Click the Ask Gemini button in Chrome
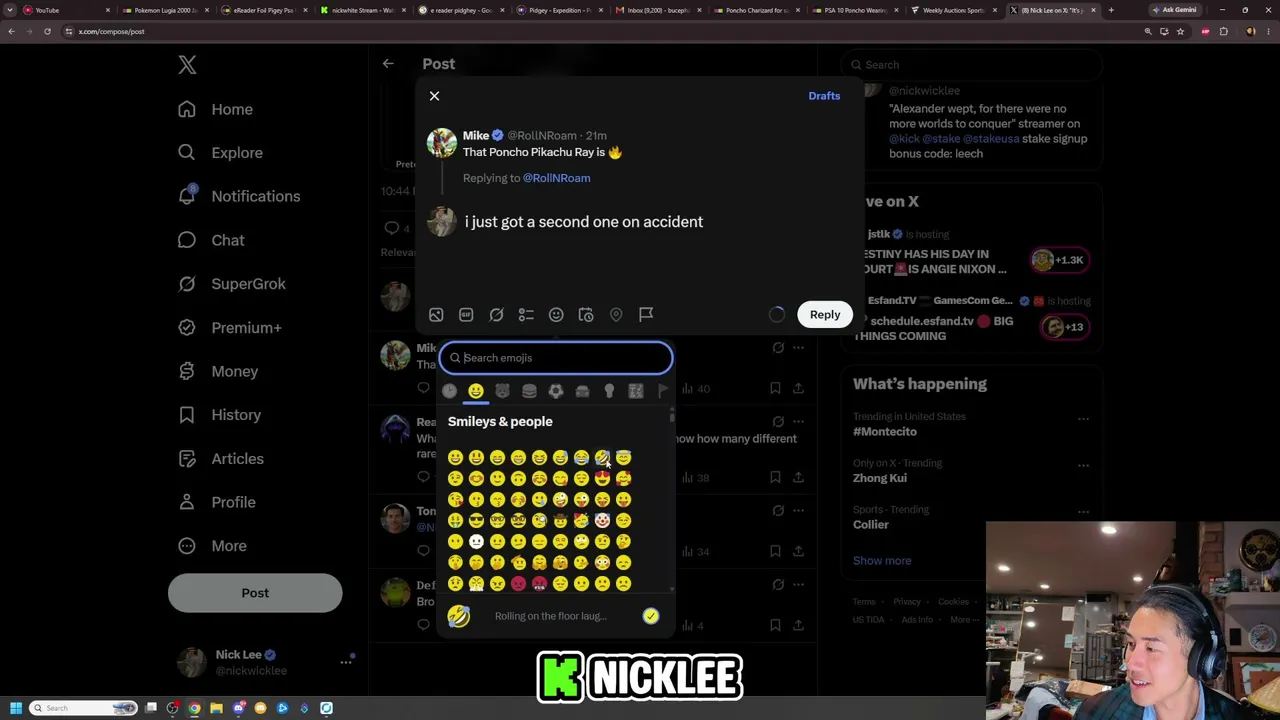The image size is (1280, 720). (1174, 10)
